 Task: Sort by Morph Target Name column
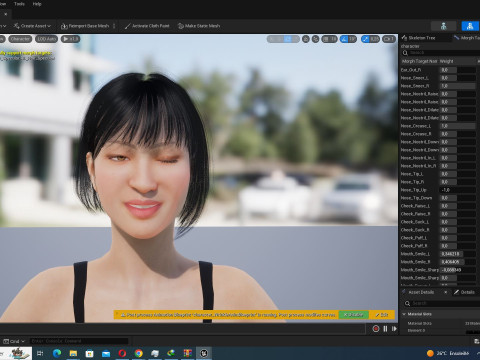coord(419,61)
